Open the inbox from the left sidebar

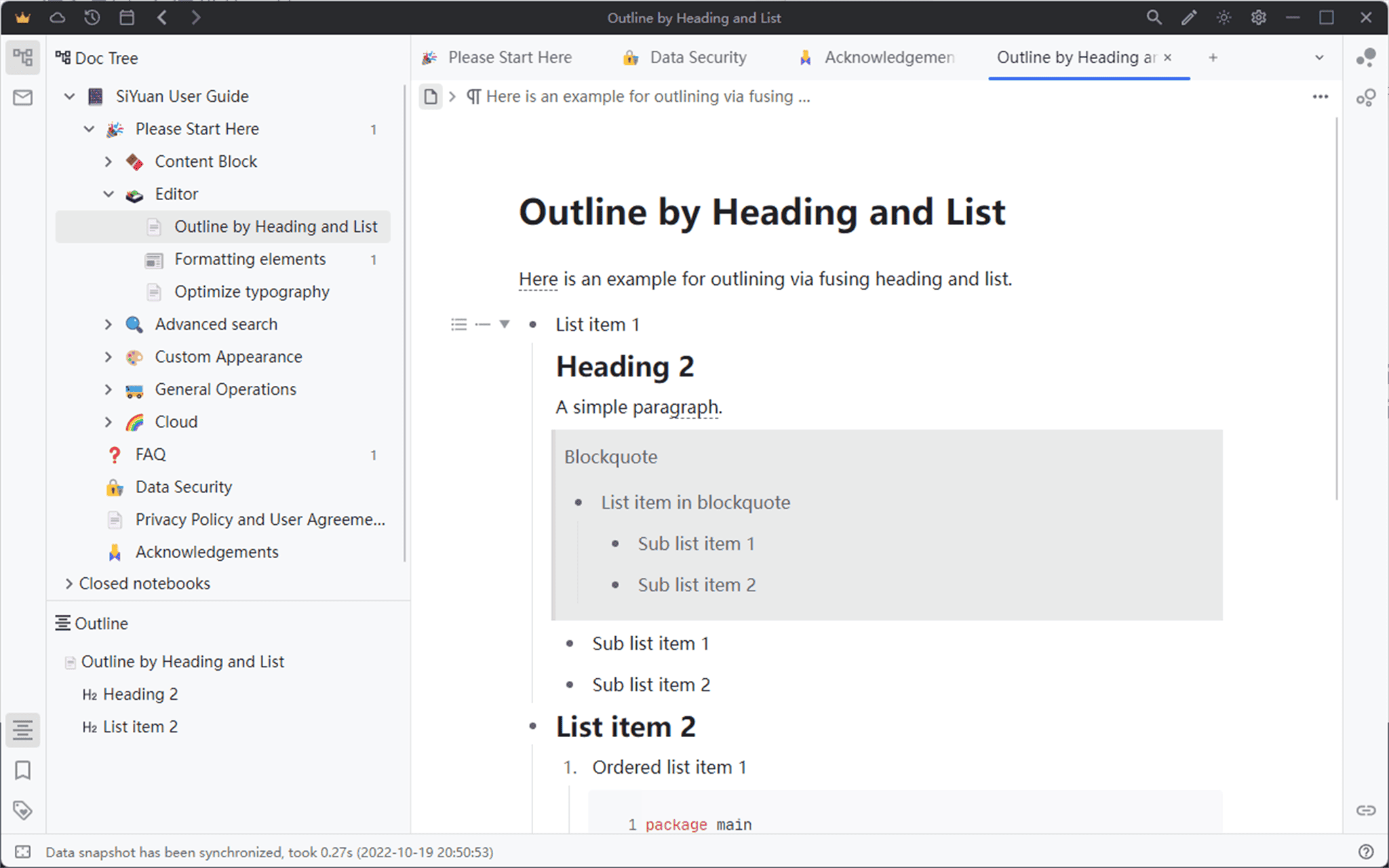(22, 98)
